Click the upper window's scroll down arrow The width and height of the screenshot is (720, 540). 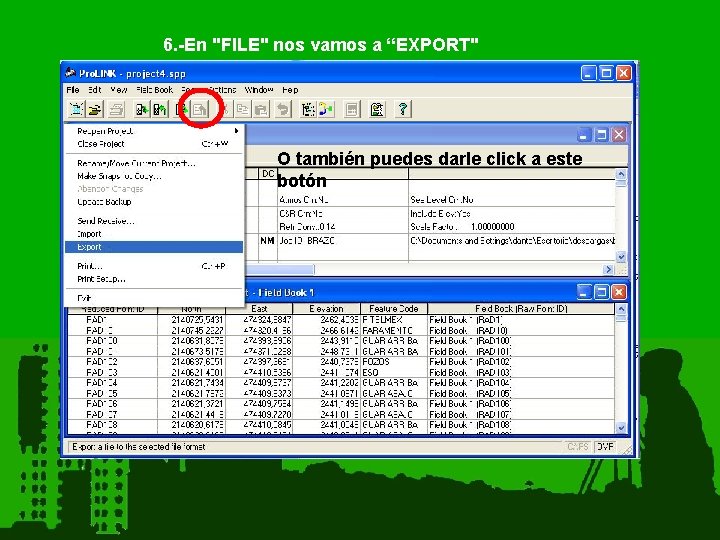coord(621,257)
